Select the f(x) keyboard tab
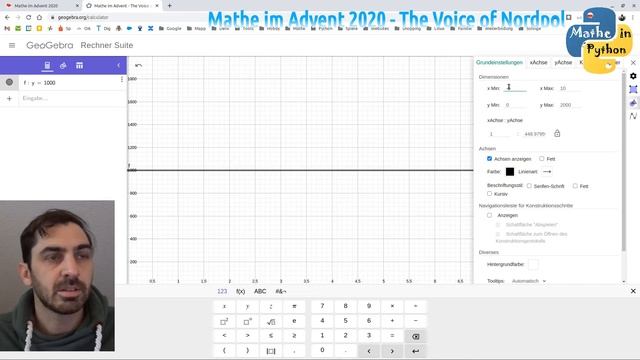 [240, 291]
